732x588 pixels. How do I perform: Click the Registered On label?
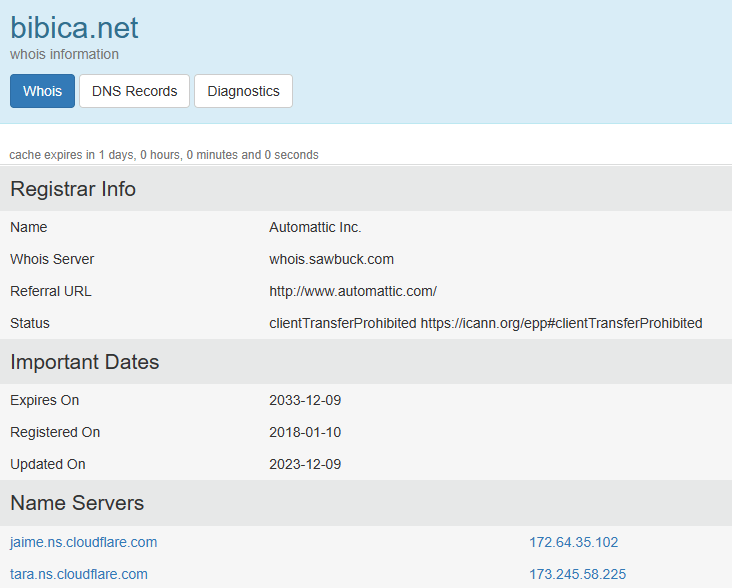tap(55, 432)
